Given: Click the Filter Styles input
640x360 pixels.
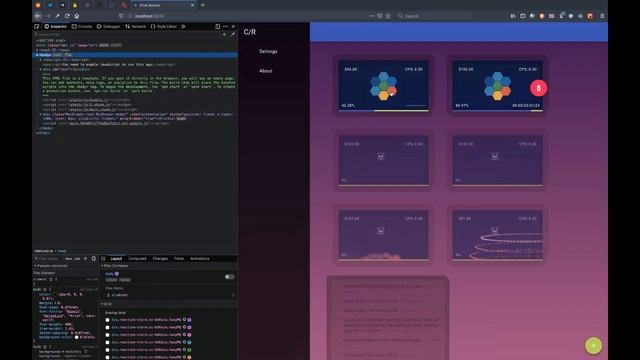Looking at the screenshot, I should pyautogui.click(x=48, y=259).
